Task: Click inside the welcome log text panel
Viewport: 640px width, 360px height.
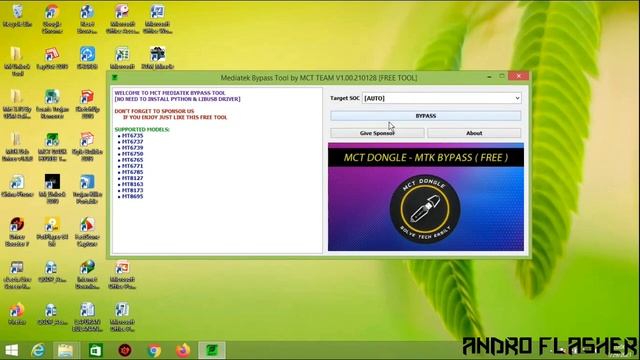Action: click(217, 170)
